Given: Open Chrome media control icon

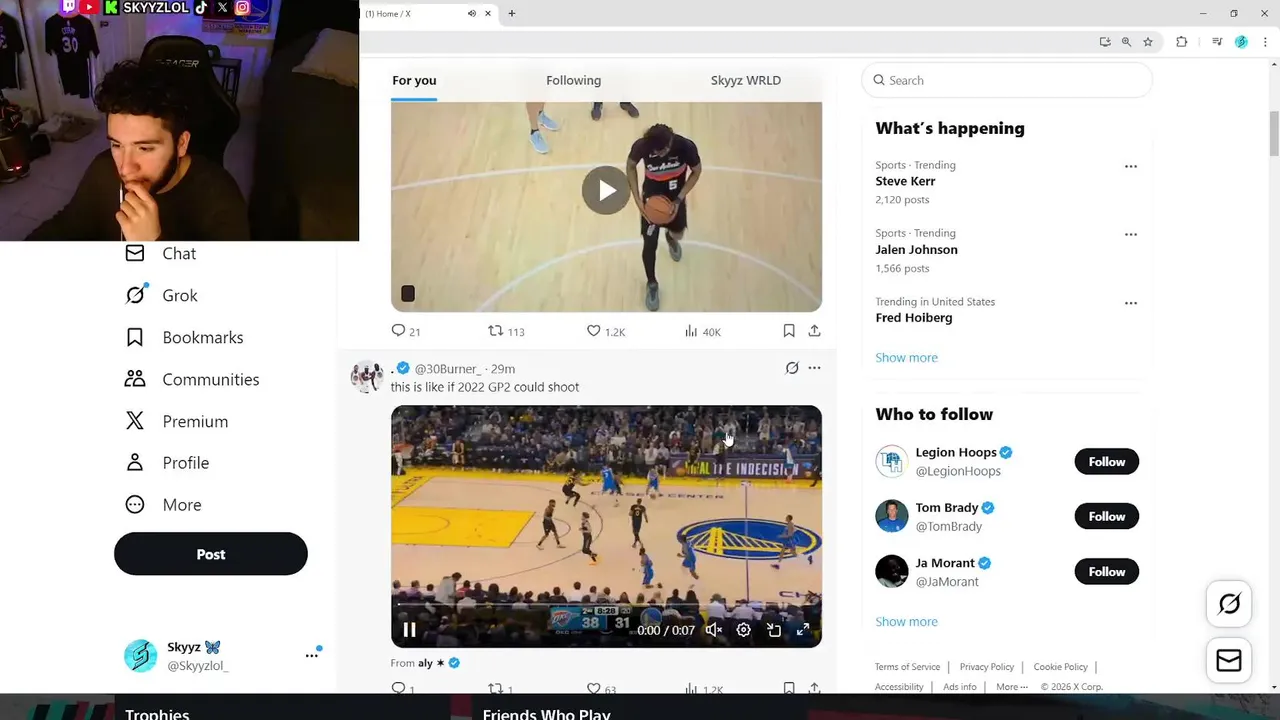Looking at the screenshot, I should coord(1217,42).
